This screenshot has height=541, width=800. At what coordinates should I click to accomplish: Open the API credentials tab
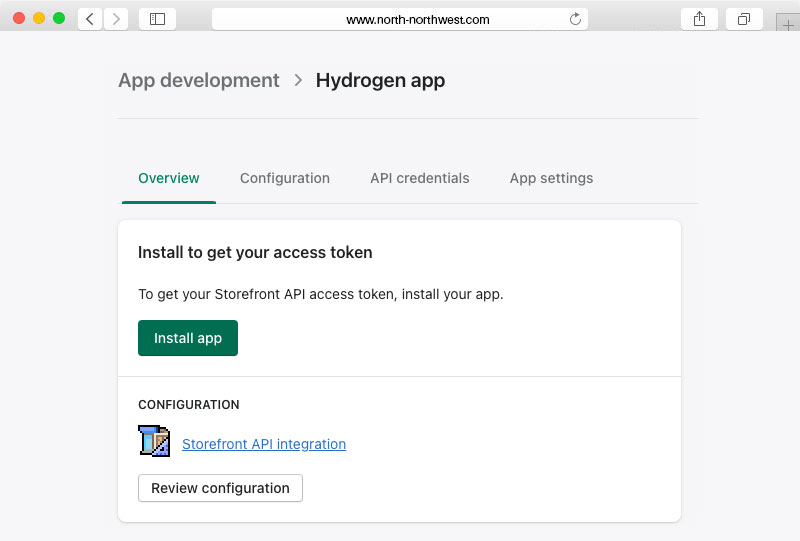pyautogui.click(x=420, y=178)
